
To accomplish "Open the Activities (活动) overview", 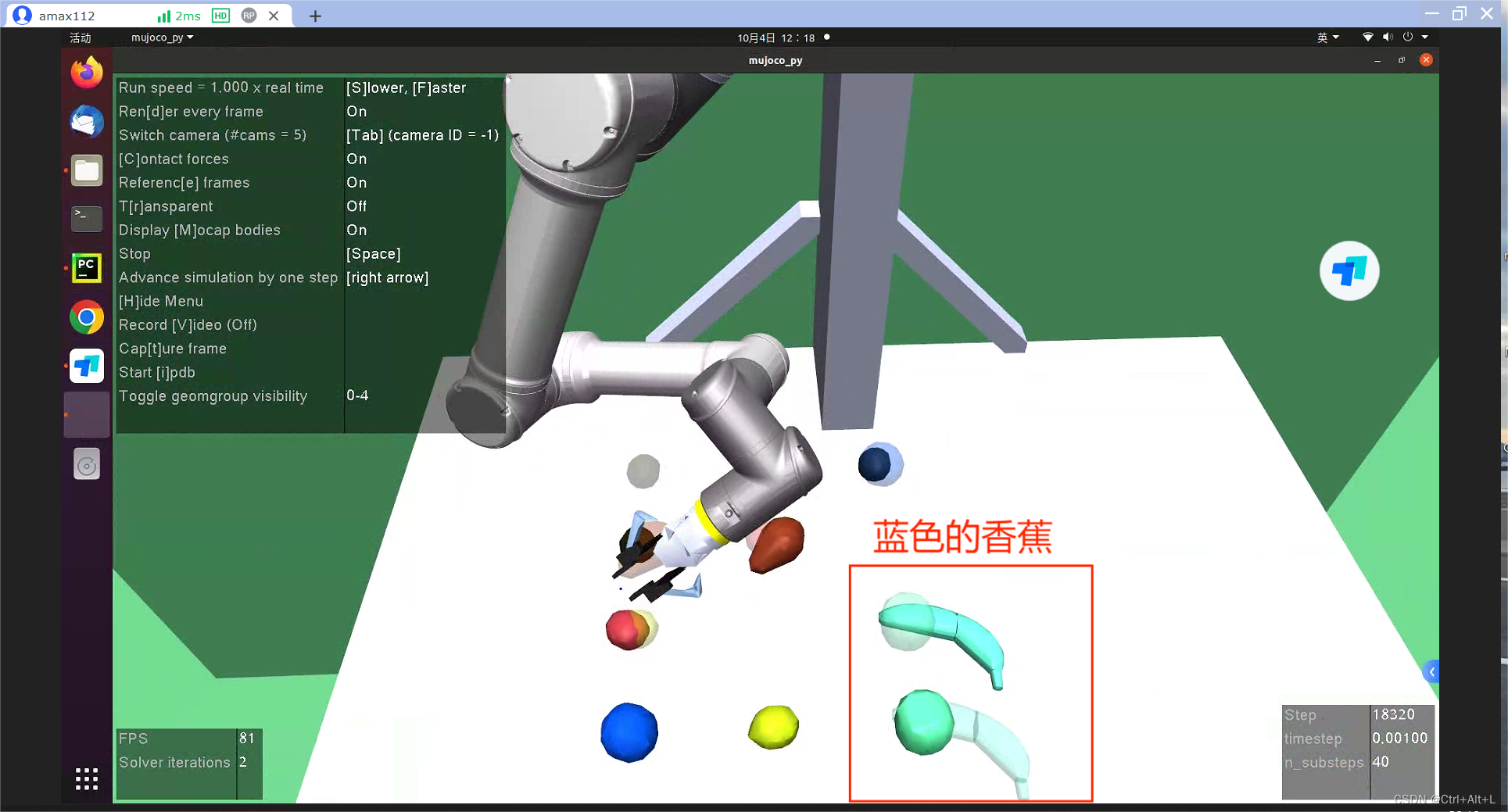I will pos(81,38).
